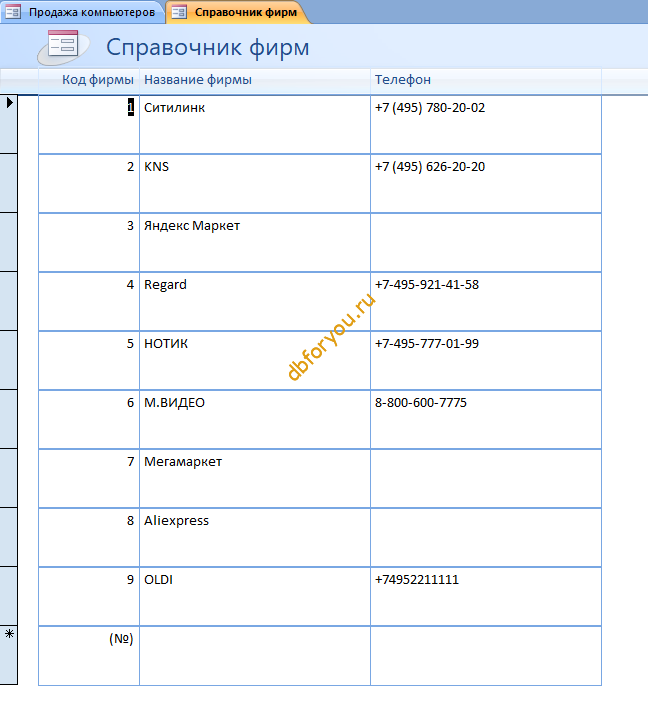The width and height of the screenshot is (648, 707).
Task: Click phone field +7 (495) 626-20-20
Action: pyautogui.click(x=486, y=184)
